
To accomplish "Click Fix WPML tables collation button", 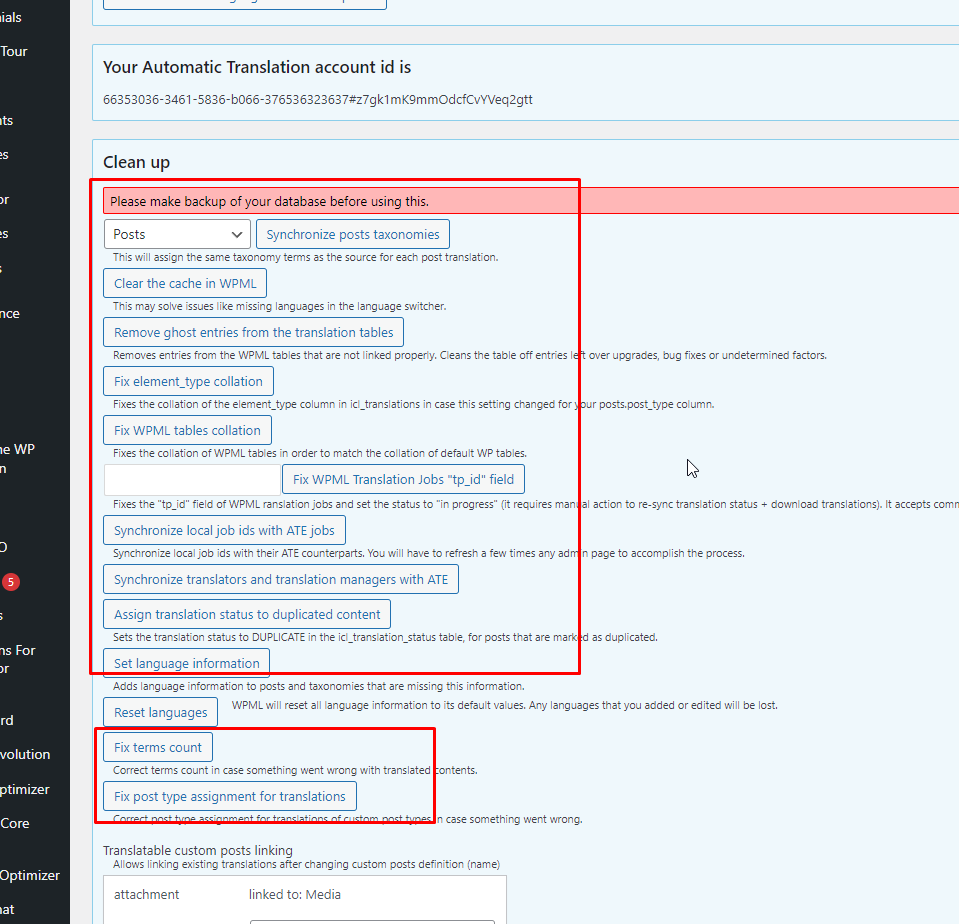I will click(187, 430).
